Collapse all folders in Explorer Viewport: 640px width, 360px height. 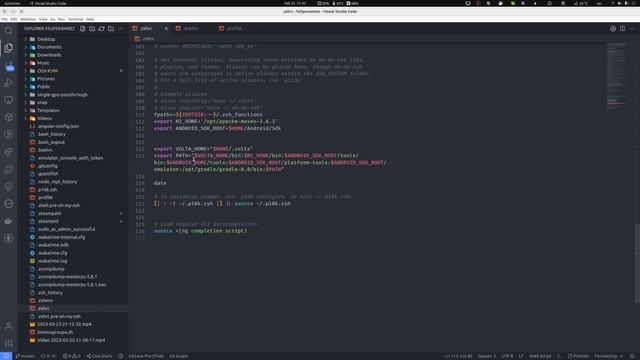tap(111, 29)
